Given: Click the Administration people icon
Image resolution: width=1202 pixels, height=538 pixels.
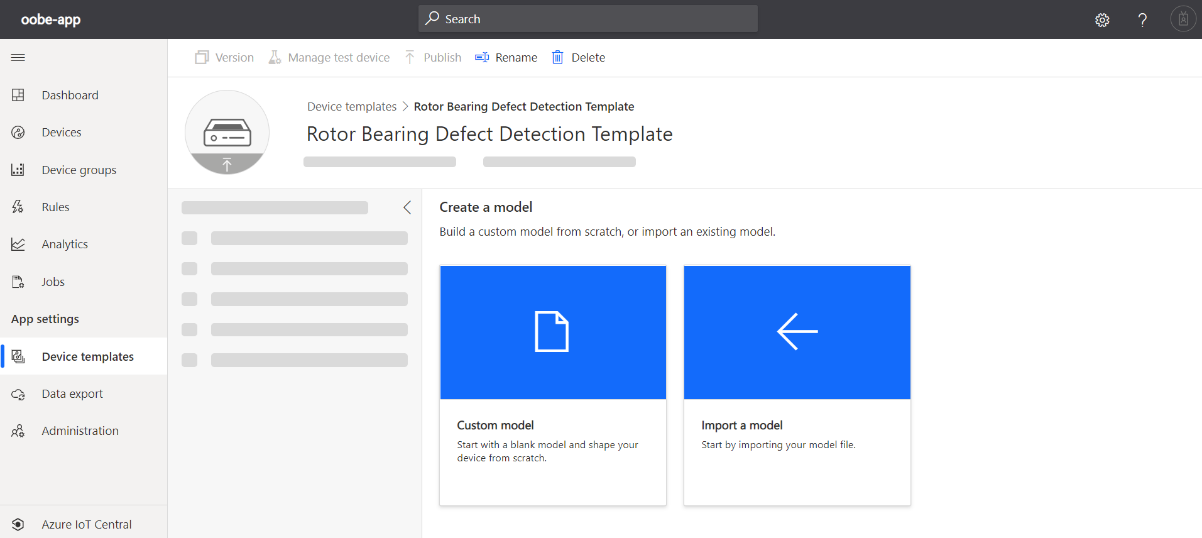Looking at the screenshot, I should click(18, 431).
